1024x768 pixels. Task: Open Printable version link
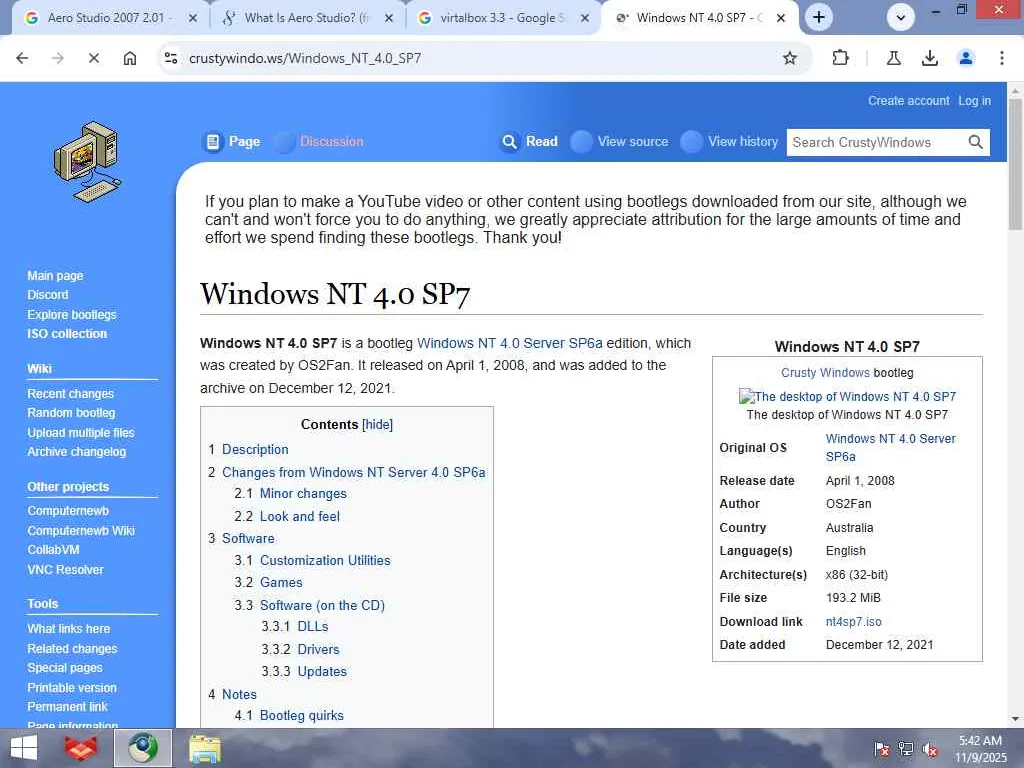point(72,688)
